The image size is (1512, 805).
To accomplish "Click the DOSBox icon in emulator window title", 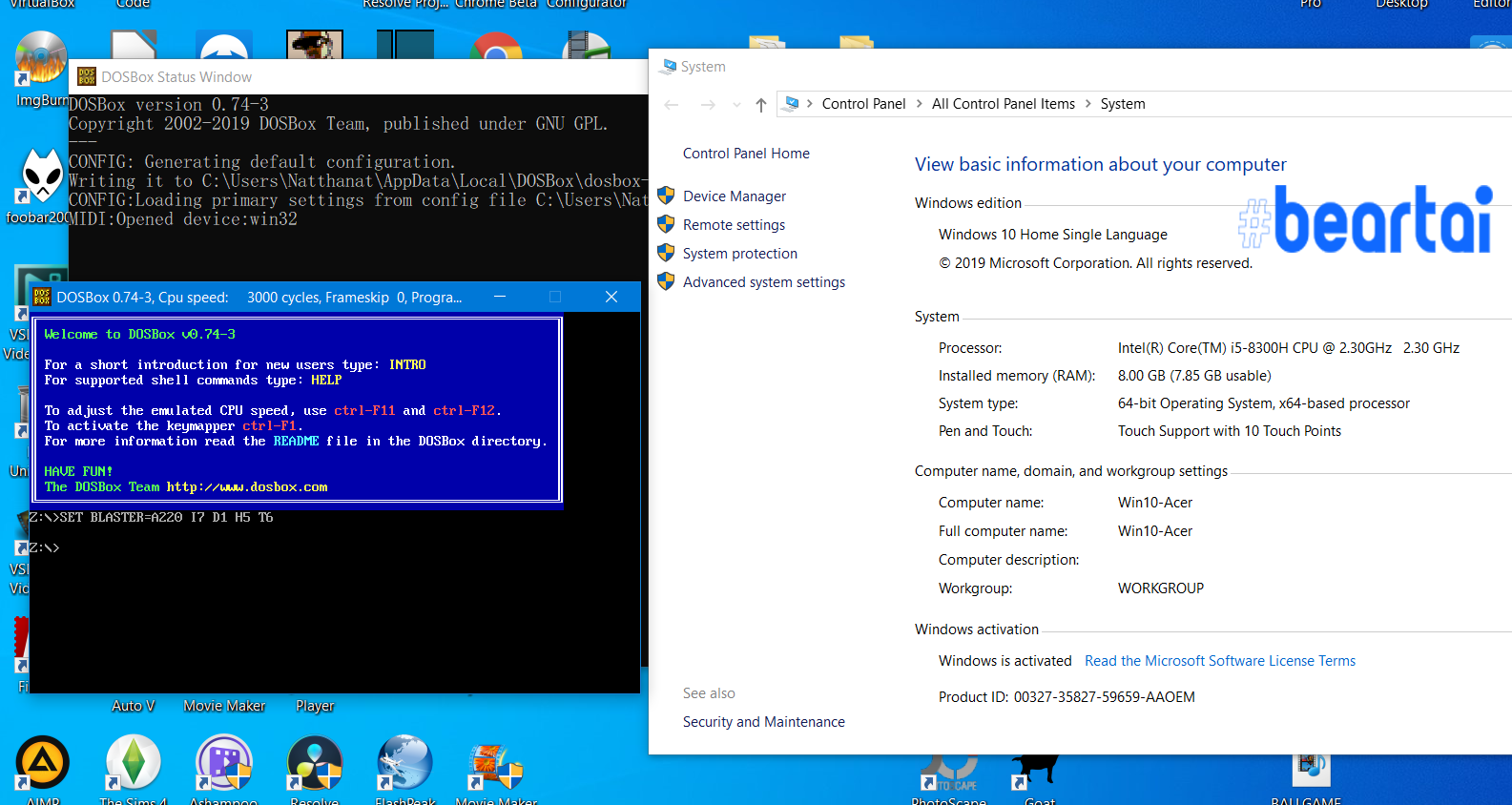I will [x=42, y=297].
